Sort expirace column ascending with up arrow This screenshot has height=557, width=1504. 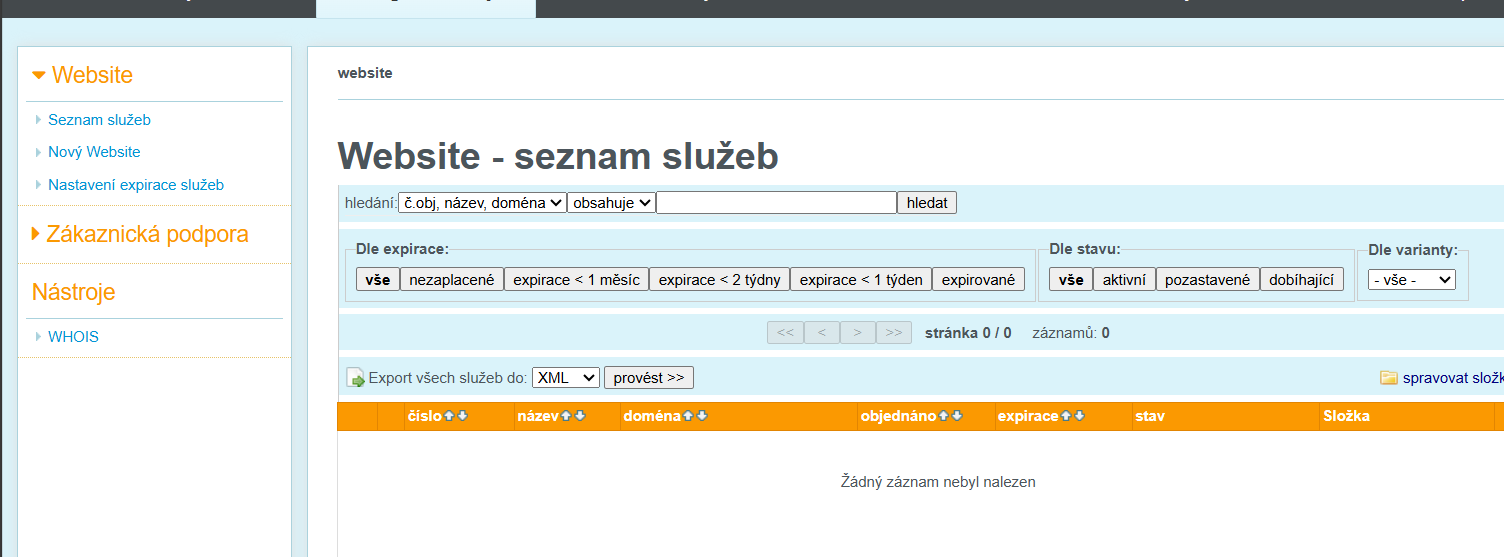pyautogui.click(x=1066, y=416)
